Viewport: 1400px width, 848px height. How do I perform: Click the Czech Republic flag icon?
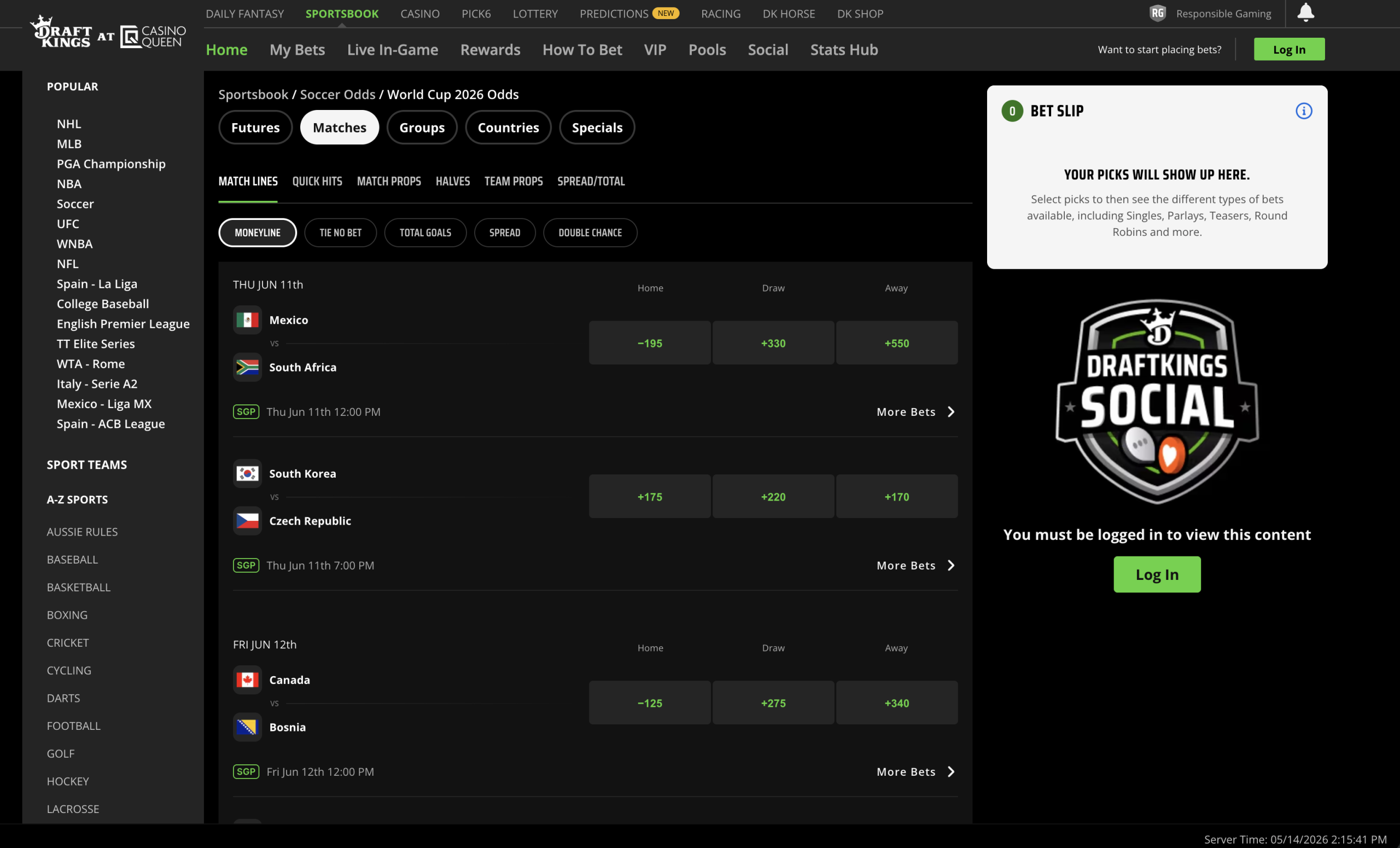pos(247,521)
